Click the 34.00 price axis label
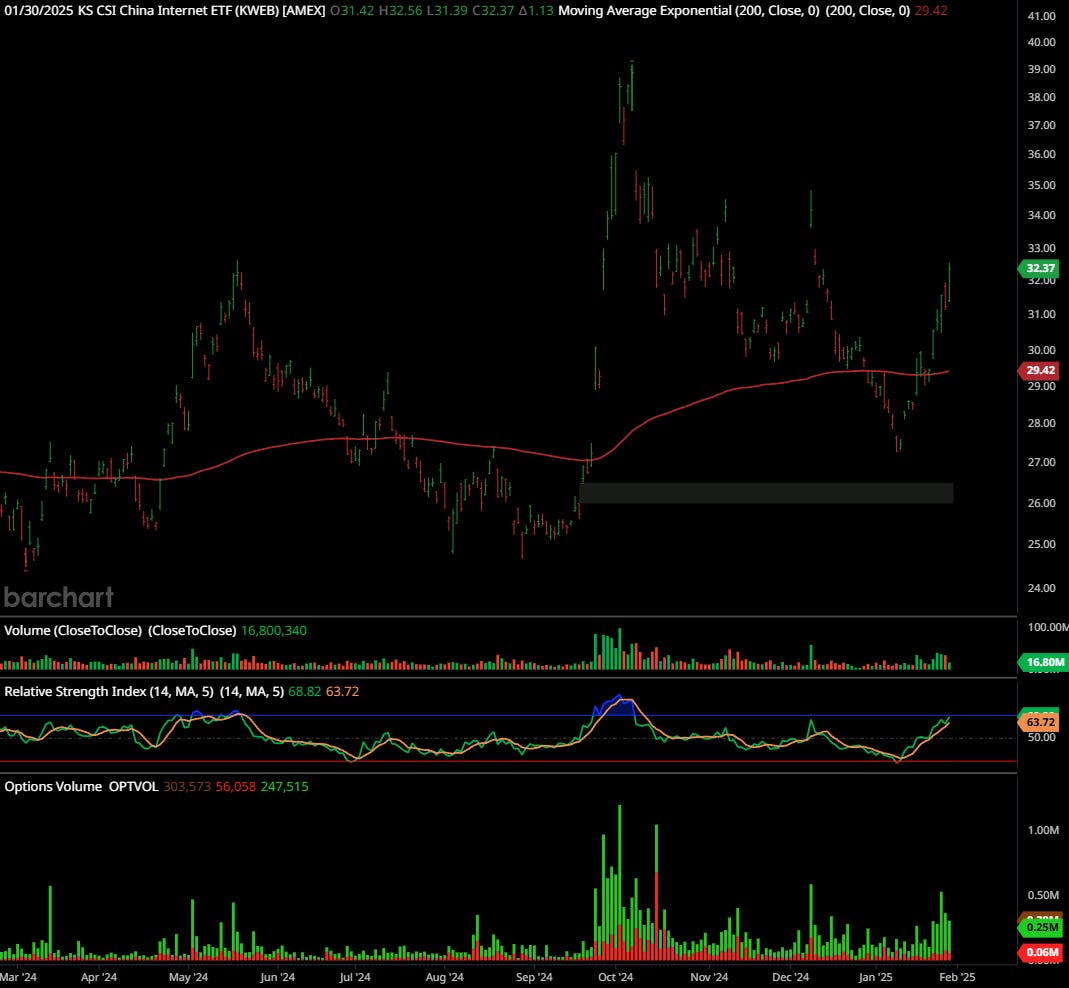The image size is (1069, 988). click(x=1041, y=215)
